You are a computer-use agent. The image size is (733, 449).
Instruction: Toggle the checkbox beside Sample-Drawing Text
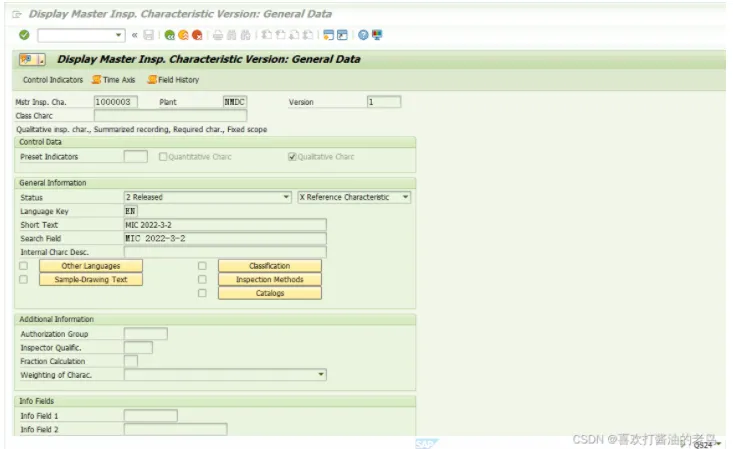coord(23,279)
